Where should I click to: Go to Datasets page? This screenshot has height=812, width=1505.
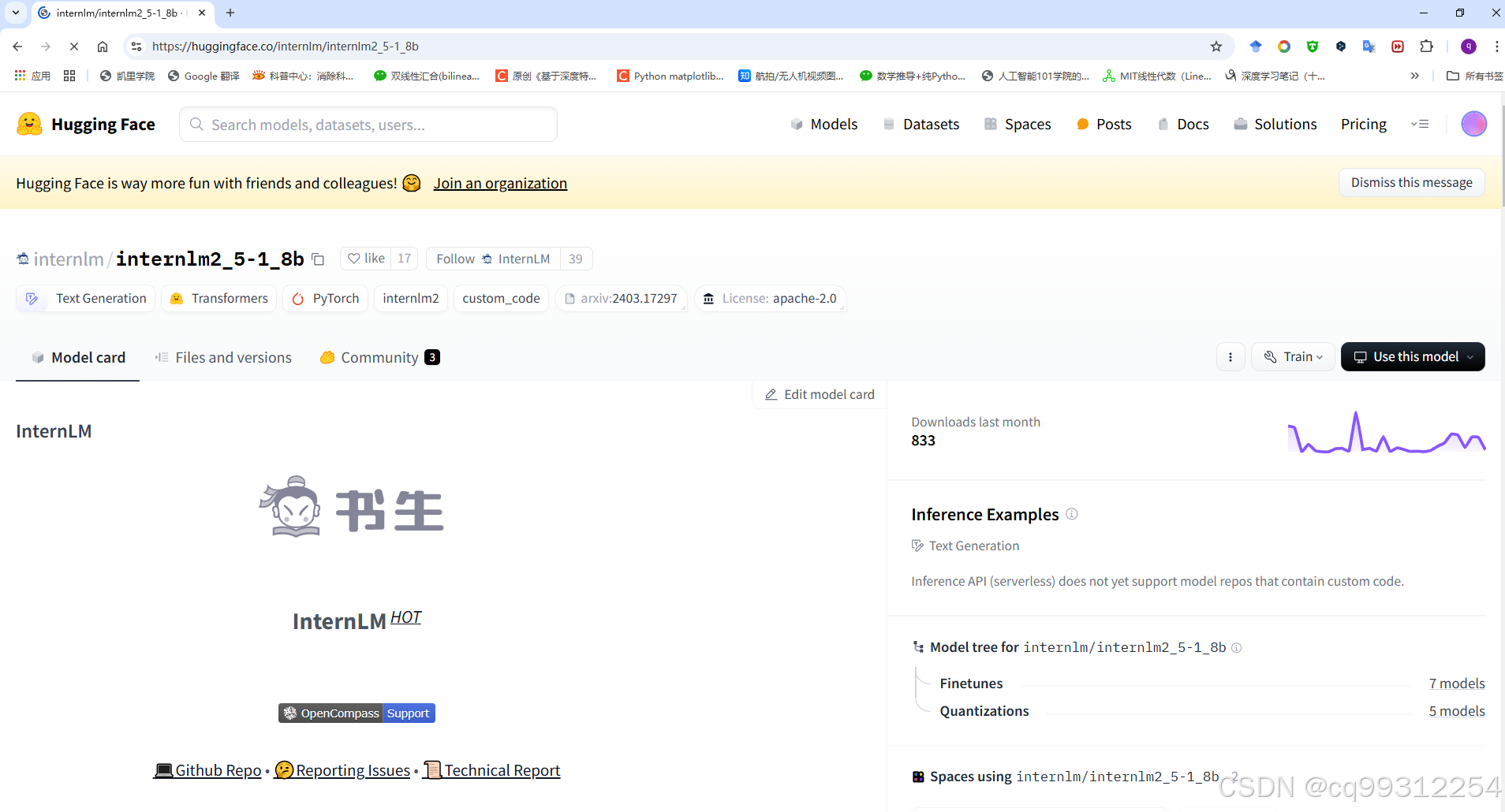[x=921, y=125]
